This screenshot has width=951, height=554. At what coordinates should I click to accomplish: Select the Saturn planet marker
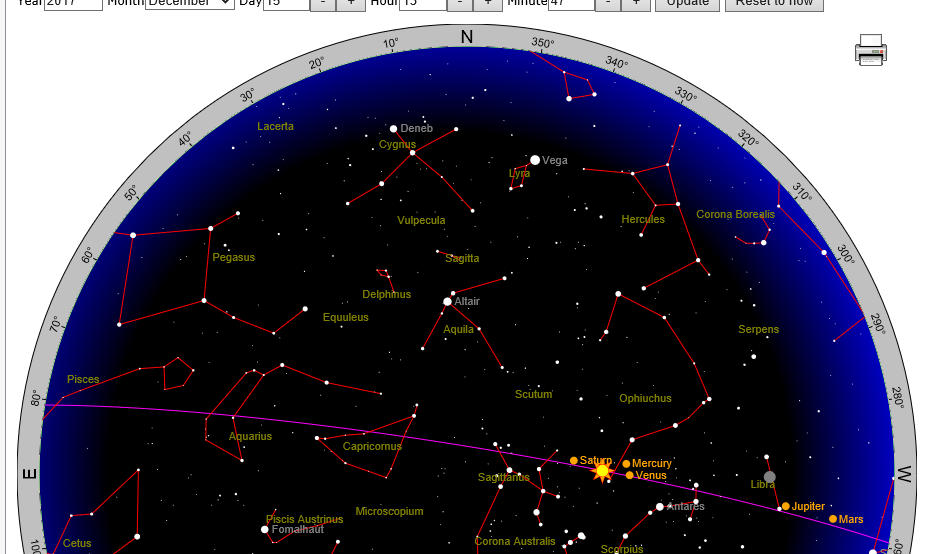[574, 460]
